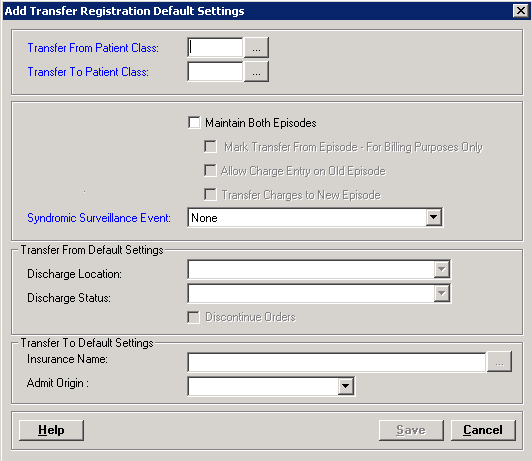
Task: Check Mark Transfer From Episode billing option
Action: 210,147
